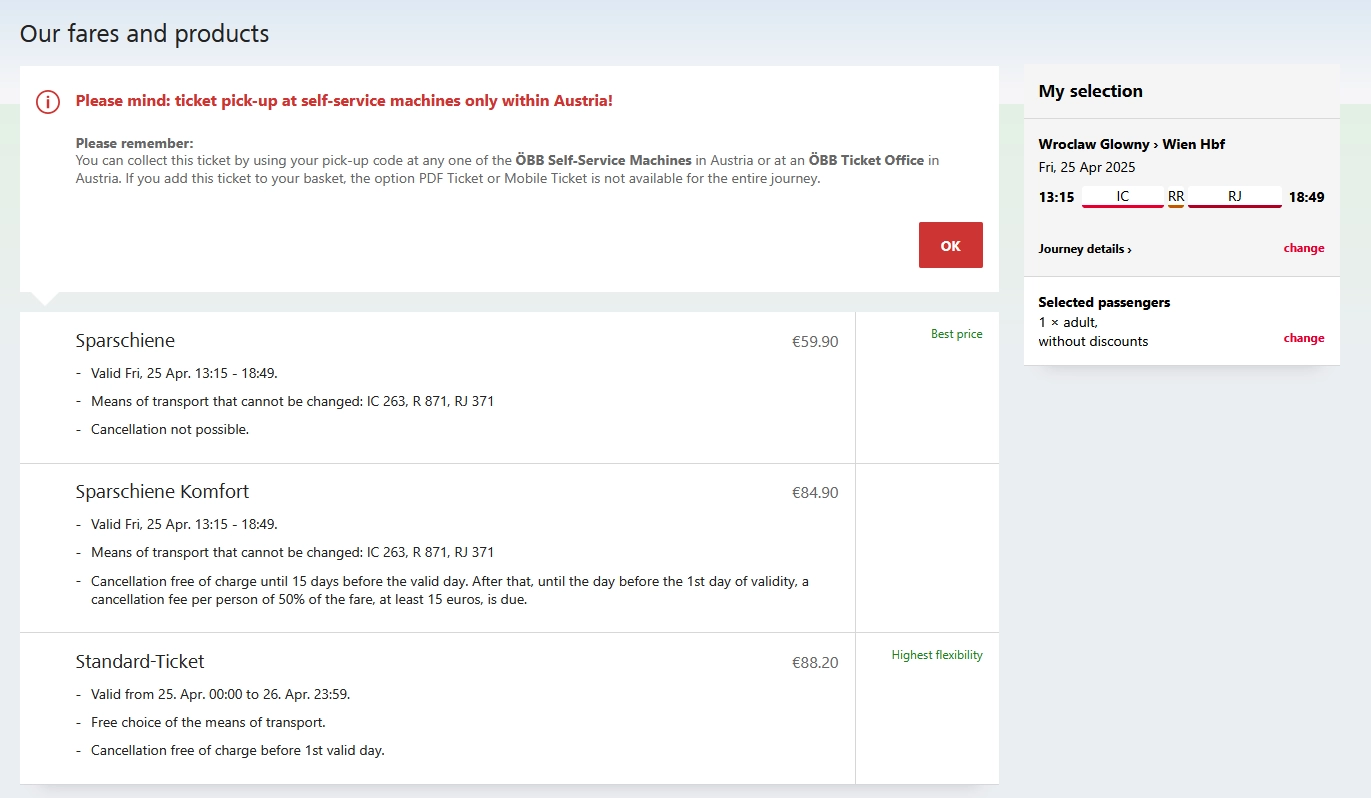The height and width of the screenshot is (798, 1371).
Task: Click the IC train segment bar
Action: click(1122, 197)
